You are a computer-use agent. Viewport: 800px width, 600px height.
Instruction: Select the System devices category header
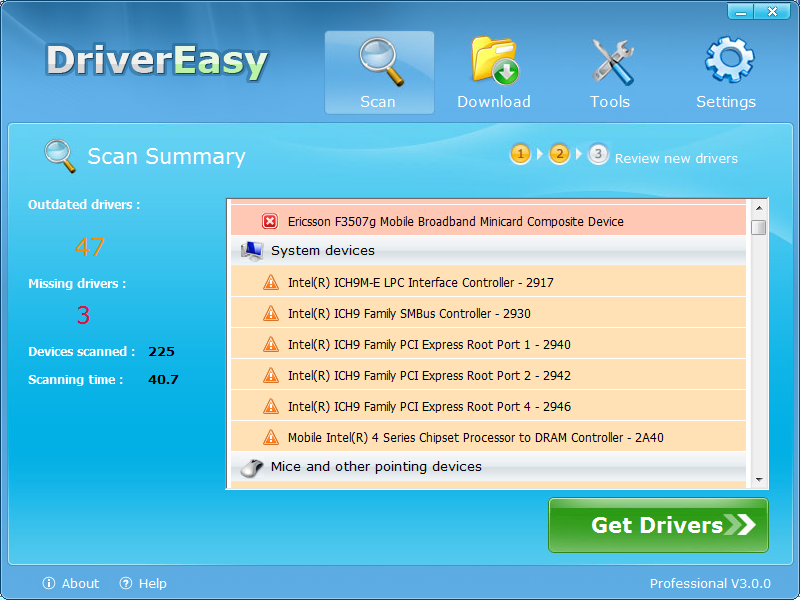click(488, 251)
